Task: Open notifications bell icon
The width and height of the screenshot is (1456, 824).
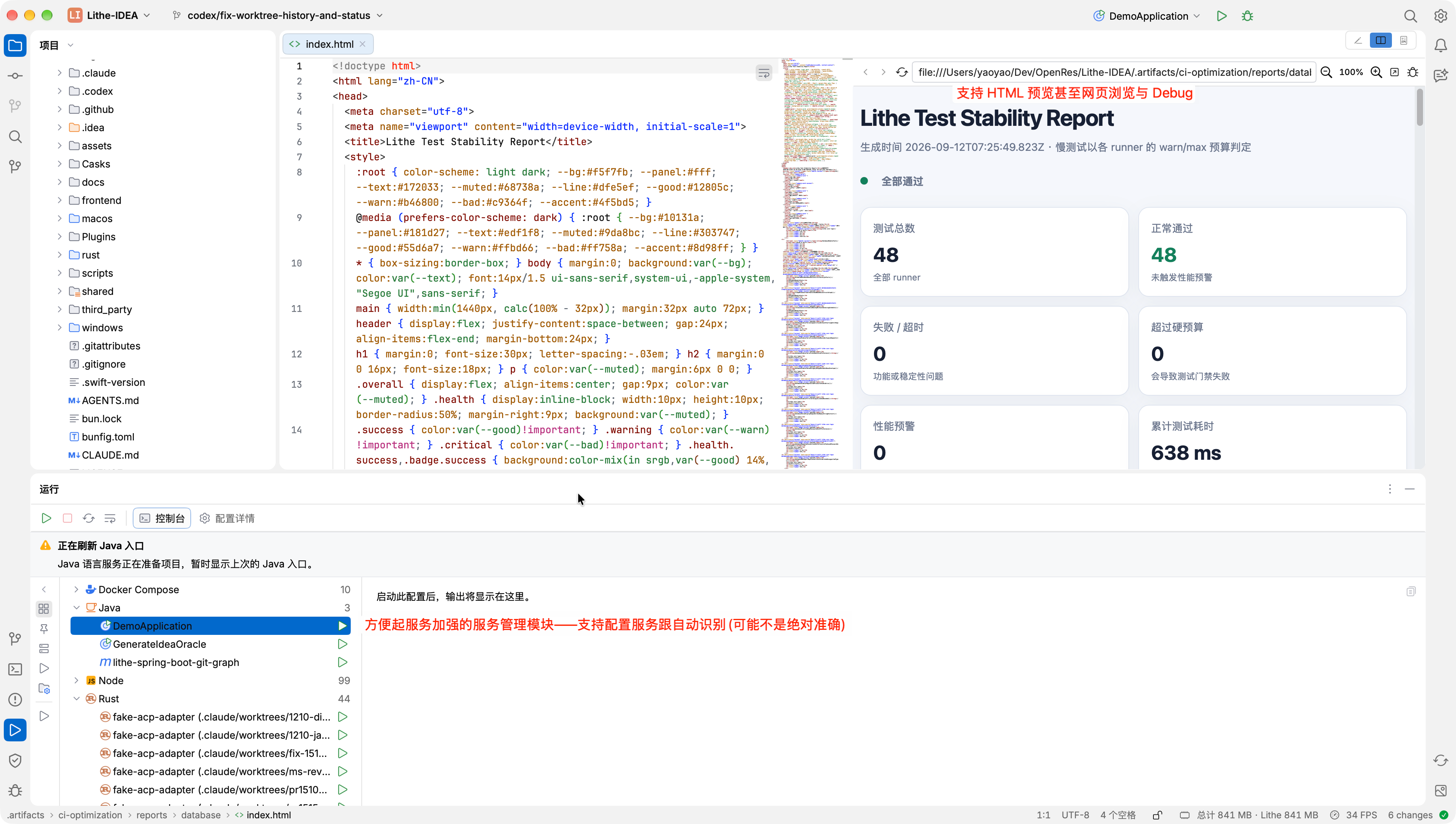Action: [x=1441, y=45]
